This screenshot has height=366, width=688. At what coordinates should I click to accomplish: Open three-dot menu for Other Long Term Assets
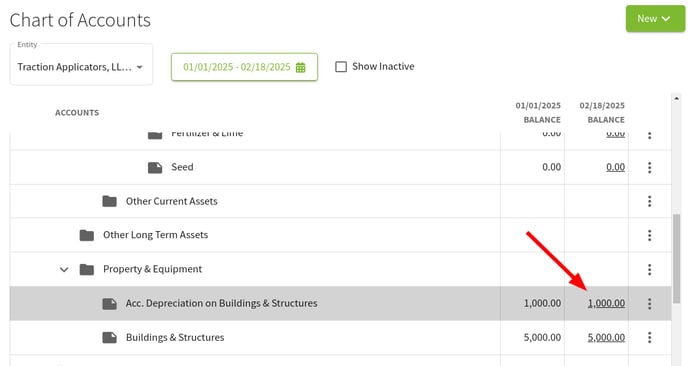[x=649, y=235]
